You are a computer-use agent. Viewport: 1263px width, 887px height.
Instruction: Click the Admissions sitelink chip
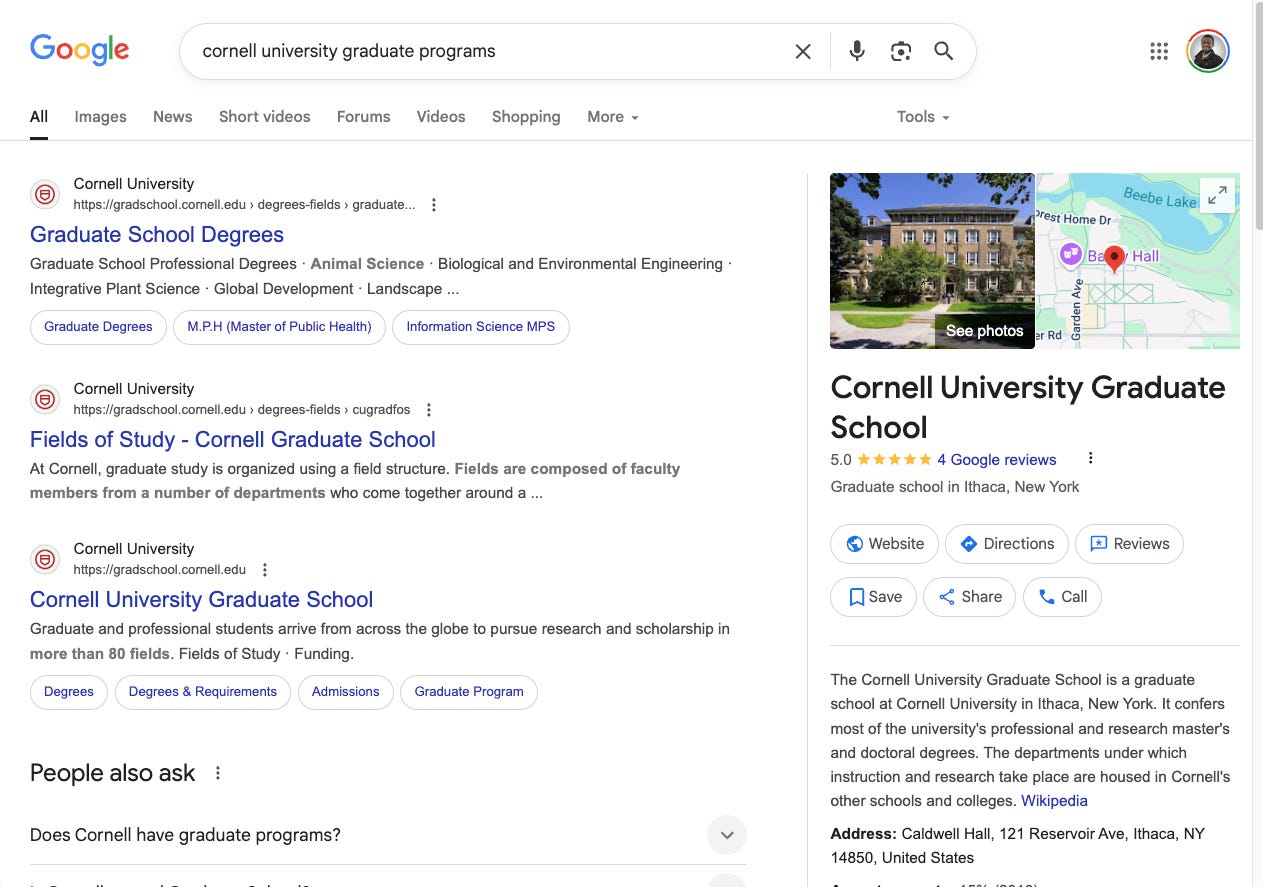click(x=346, y=692)
